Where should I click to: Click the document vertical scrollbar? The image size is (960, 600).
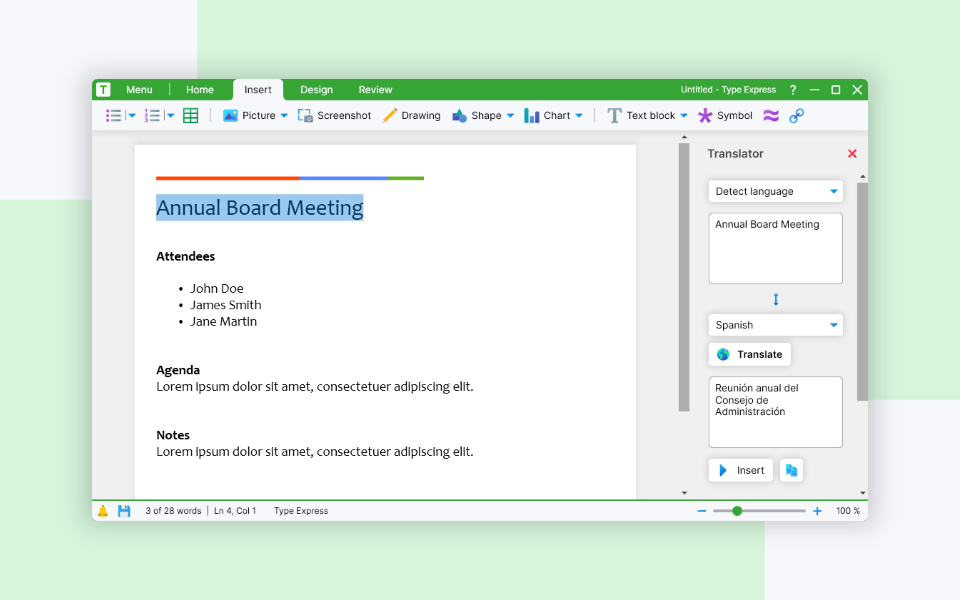pyautogui.click(x=684, y=277)
